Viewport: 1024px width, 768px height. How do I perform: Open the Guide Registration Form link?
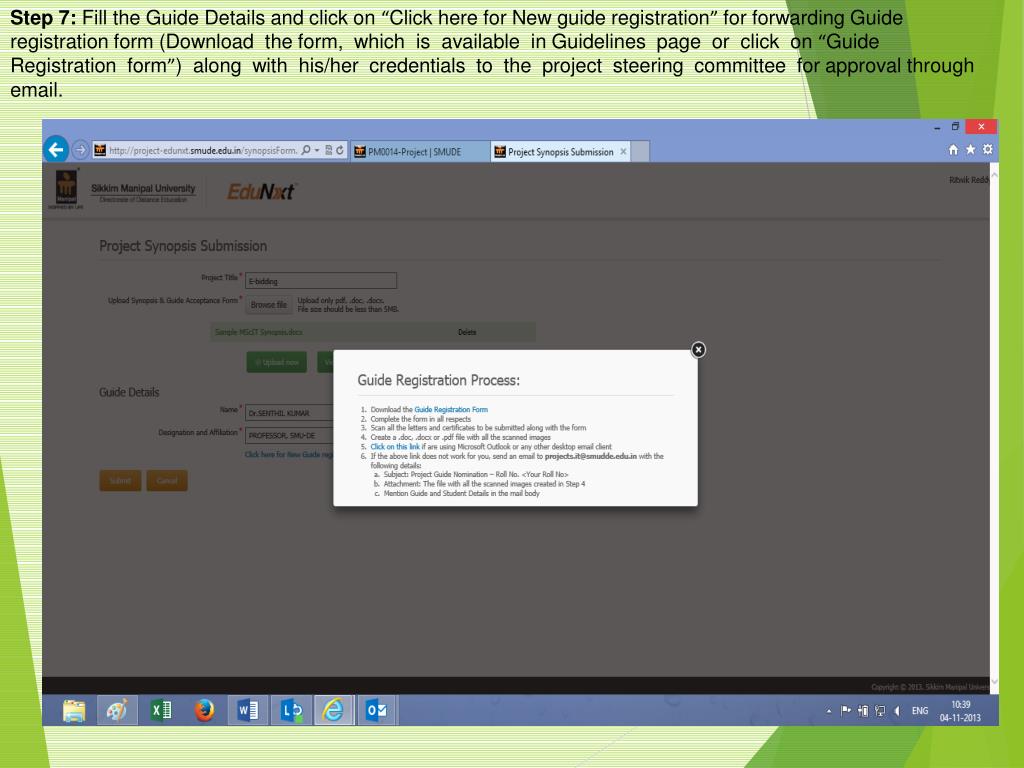click(x=451, y=409)
